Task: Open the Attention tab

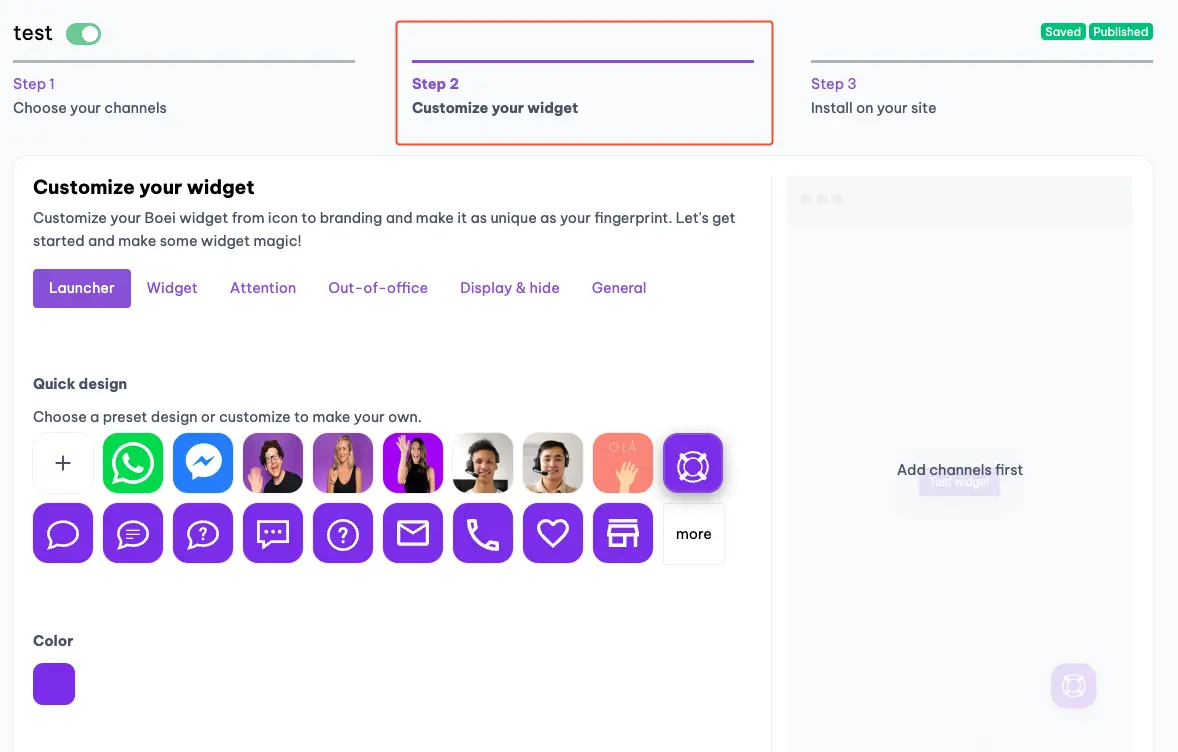Action: pyautogui.click(x=263, y=288)
